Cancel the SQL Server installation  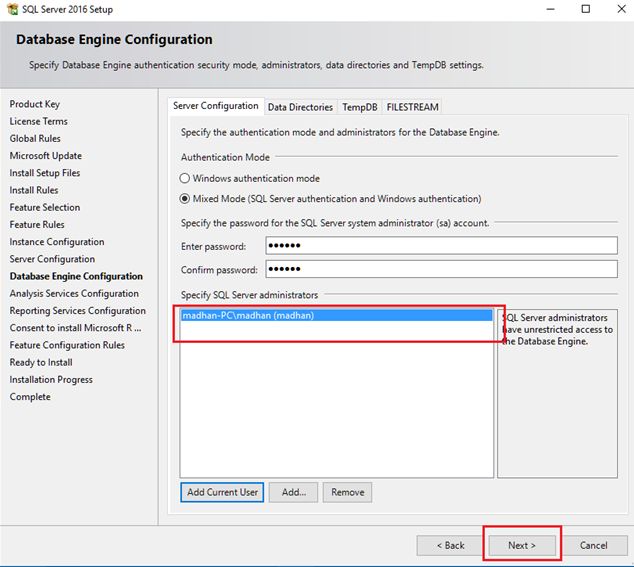593,545
